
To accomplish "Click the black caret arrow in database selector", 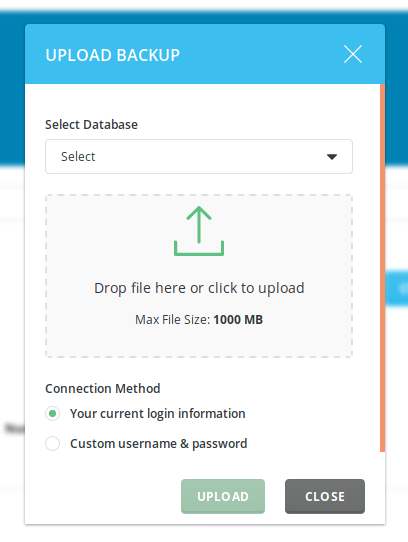I will (x=332, y=157).
